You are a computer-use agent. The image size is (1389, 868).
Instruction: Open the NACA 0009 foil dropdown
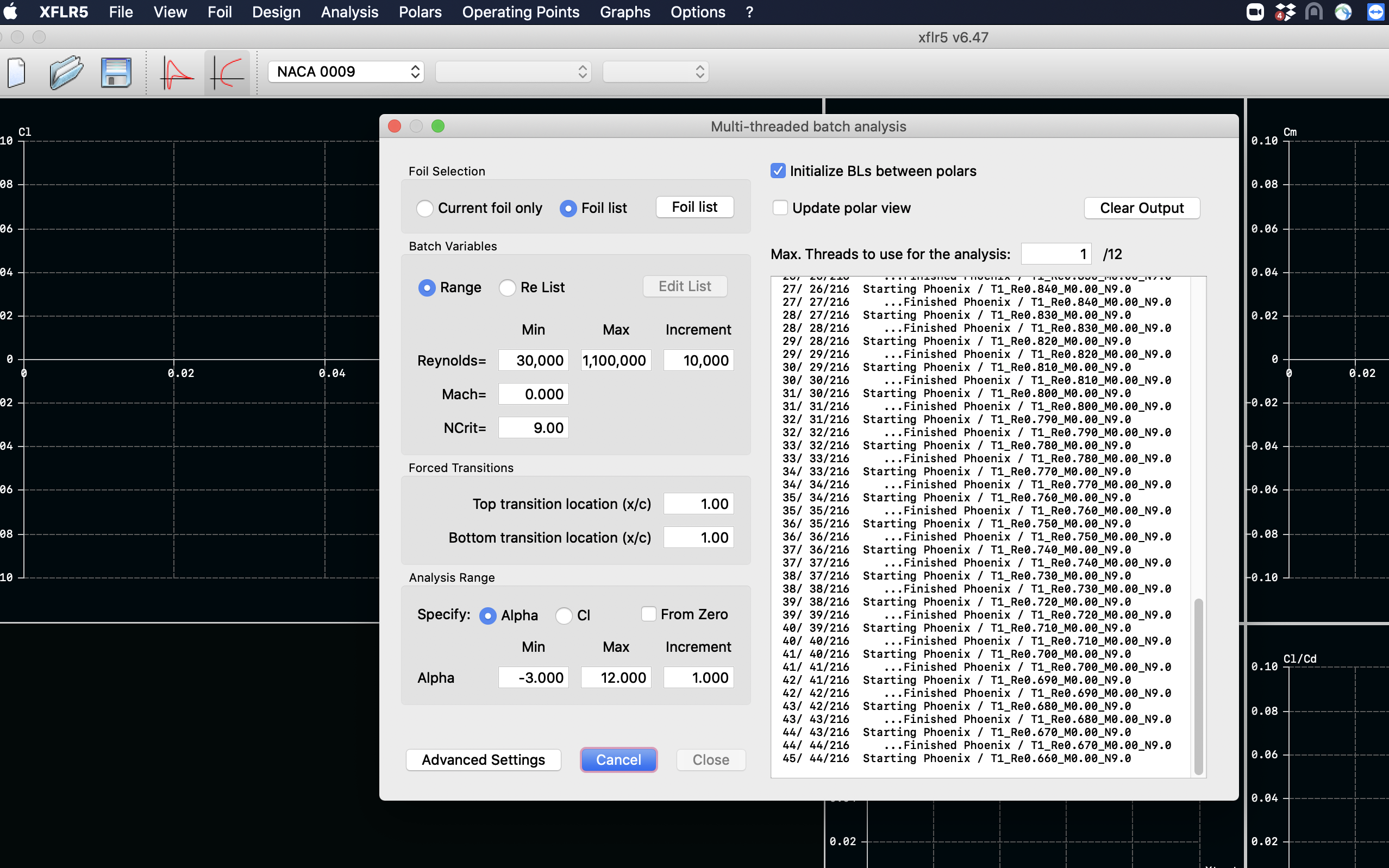coord(346,72)
